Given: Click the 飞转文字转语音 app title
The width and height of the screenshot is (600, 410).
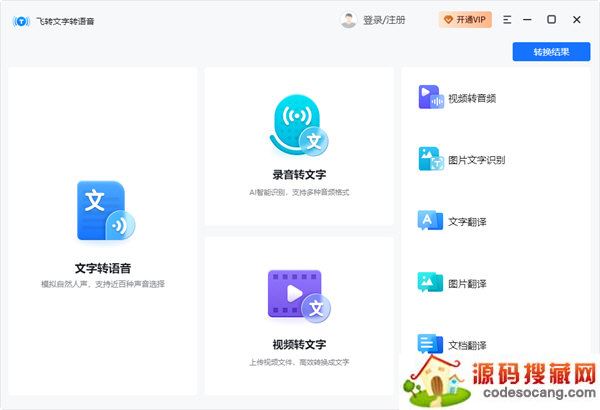Looking at the screenshot, I should pyautogui.click(x=65, y=21).
